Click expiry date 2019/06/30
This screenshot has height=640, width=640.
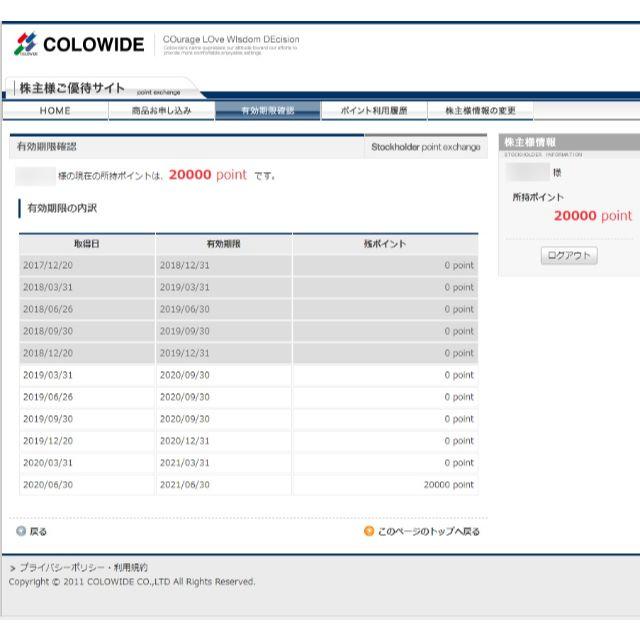click(184, 309)
